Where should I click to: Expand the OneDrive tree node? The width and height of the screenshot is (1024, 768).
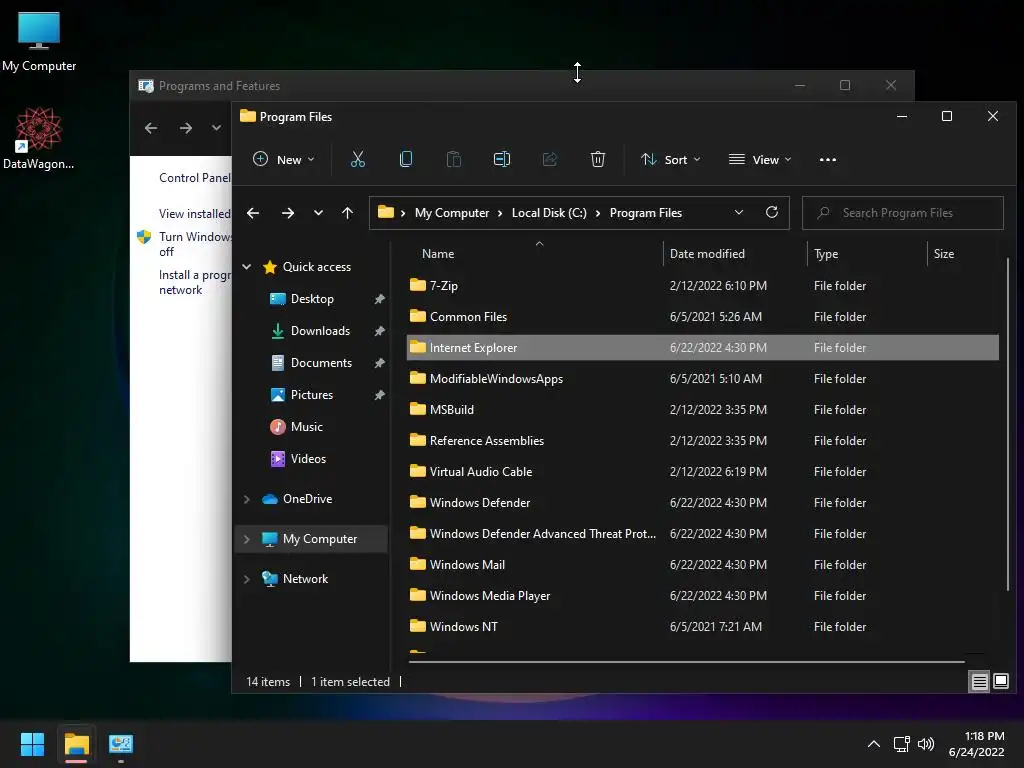pyautogui.click(x=247, y=499)
